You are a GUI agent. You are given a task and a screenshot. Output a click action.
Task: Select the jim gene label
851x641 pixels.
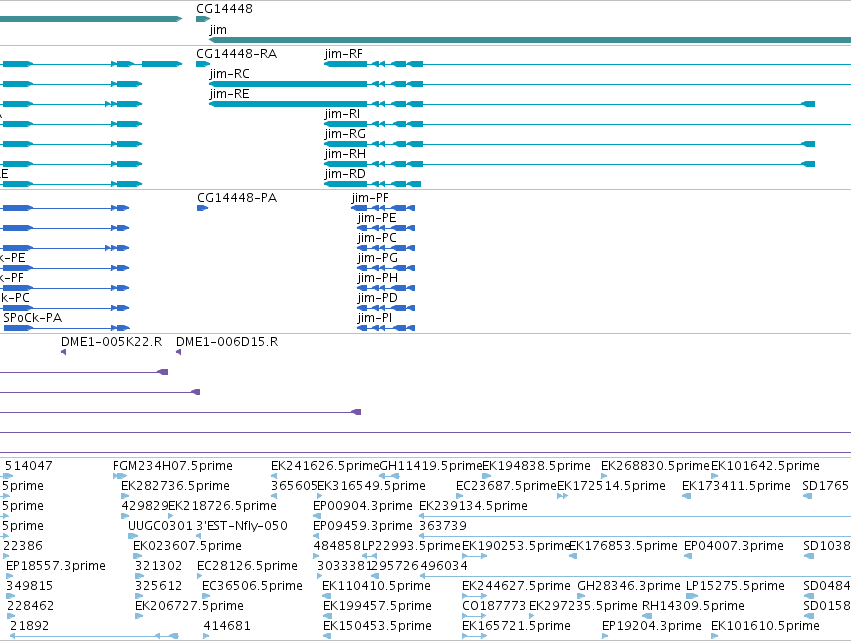coord(218,30)
